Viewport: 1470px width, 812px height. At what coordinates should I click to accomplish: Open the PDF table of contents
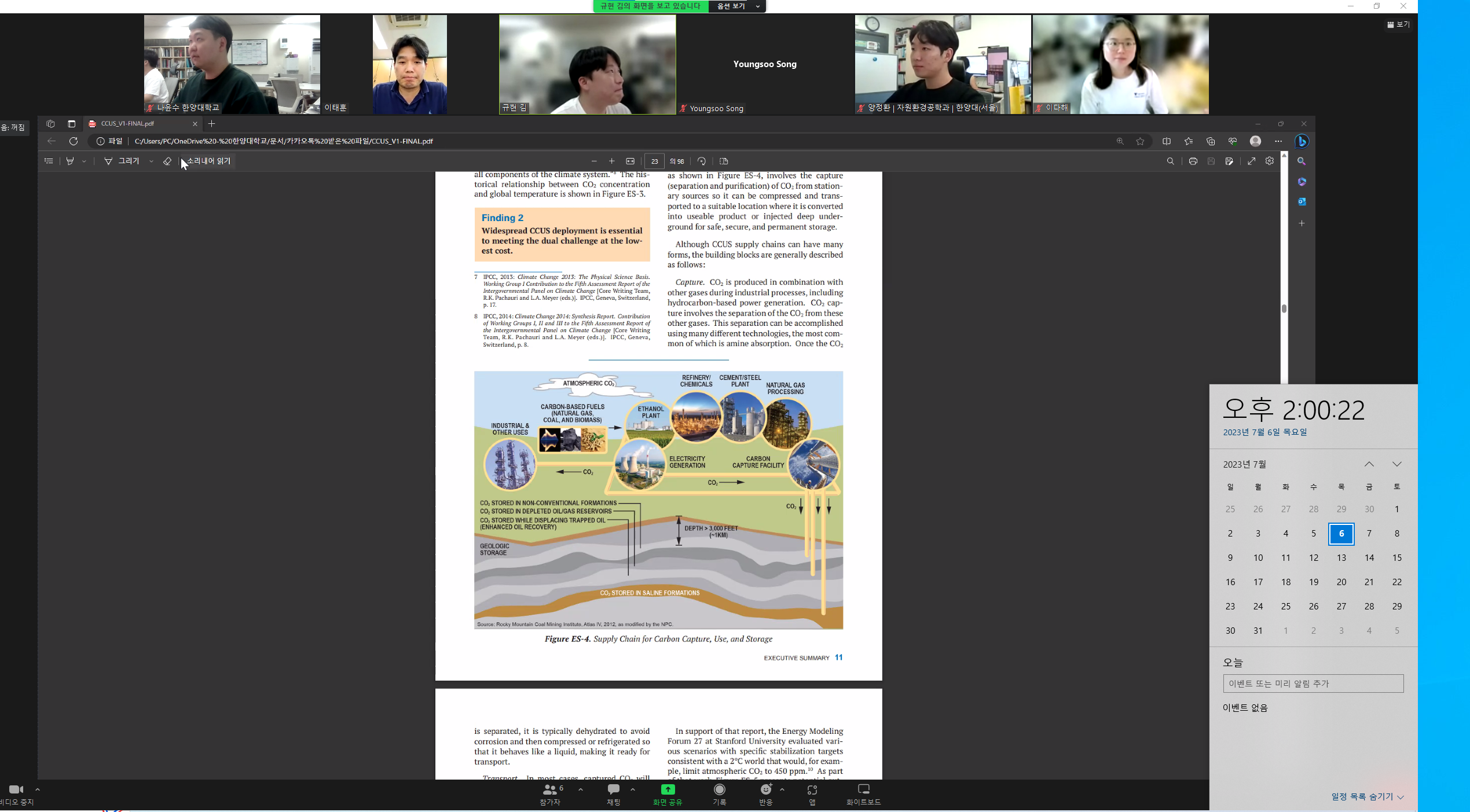[49, 161]
